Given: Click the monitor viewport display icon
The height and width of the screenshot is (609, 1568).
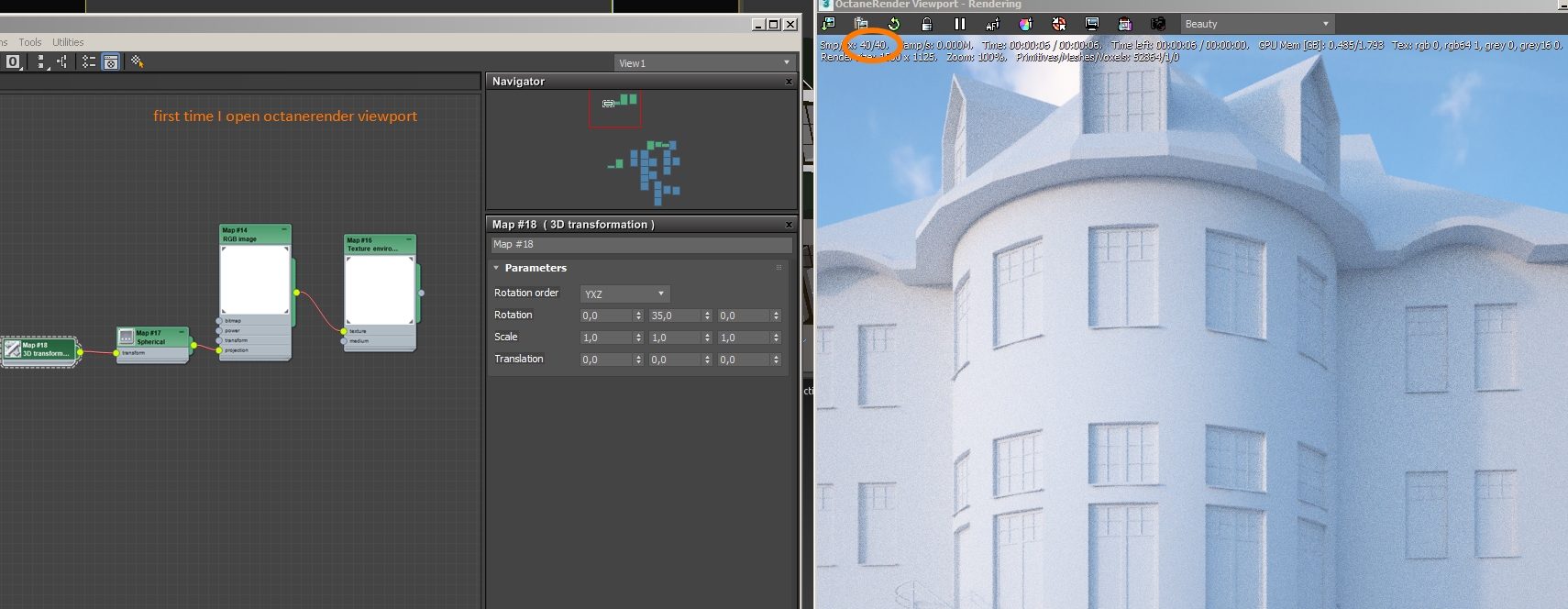Looking at the screenshot, I should click(x=1092, y=24).
